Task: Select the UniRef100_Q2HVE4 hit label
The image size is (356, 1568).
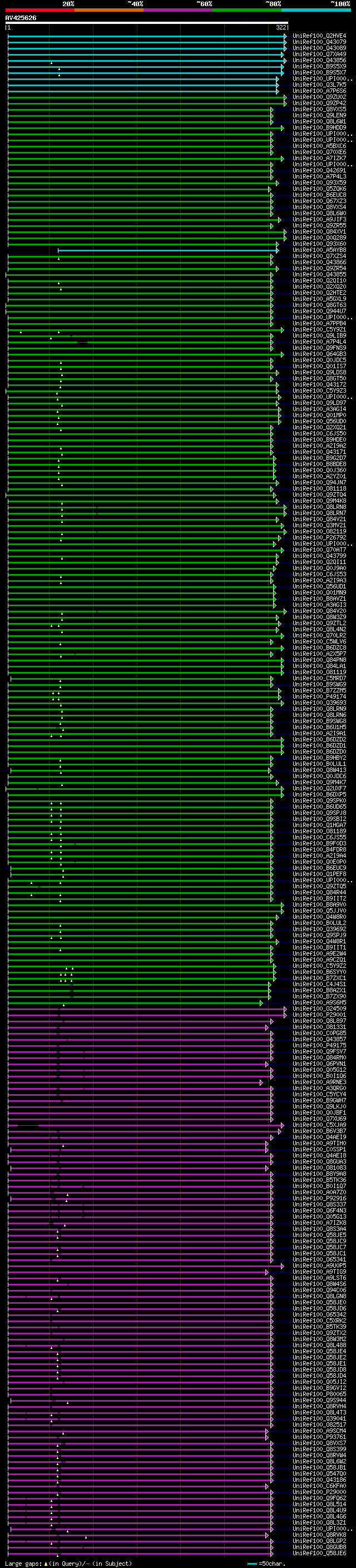Action: (x=319, y=36)
